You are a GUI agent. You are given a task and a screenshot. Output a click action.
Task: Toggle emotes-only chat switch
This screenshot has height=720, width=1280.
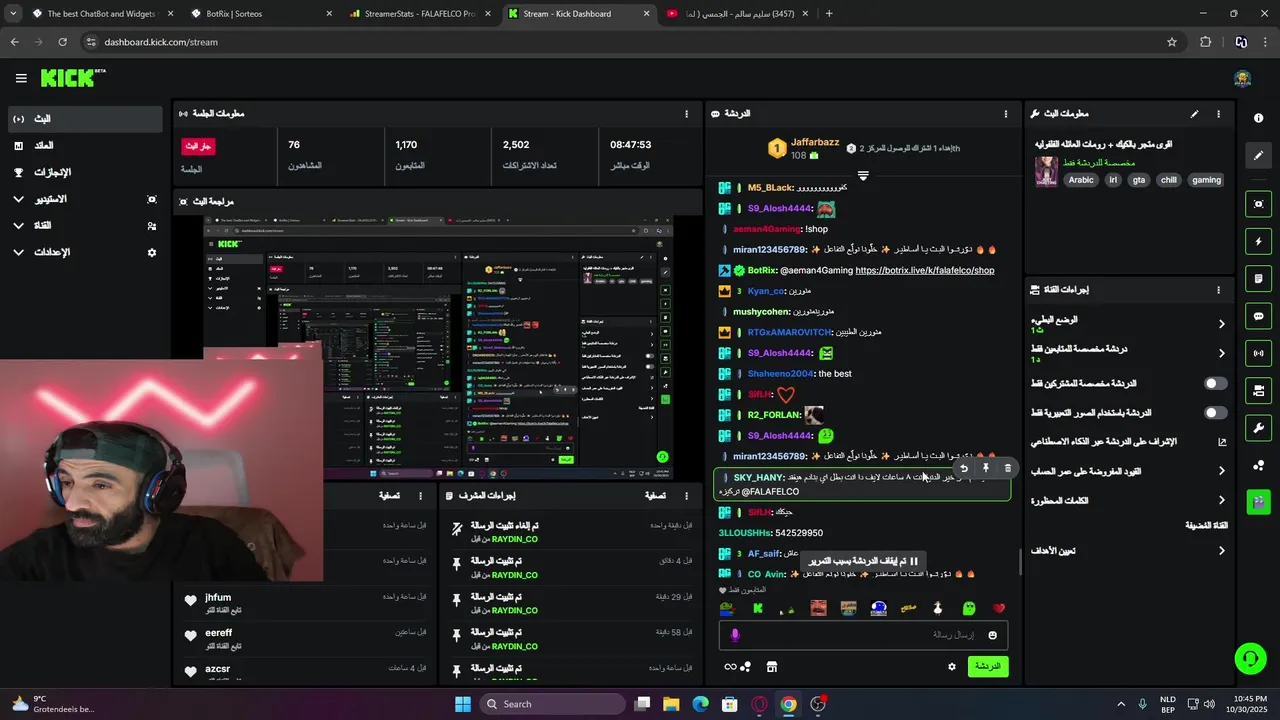1216,413
